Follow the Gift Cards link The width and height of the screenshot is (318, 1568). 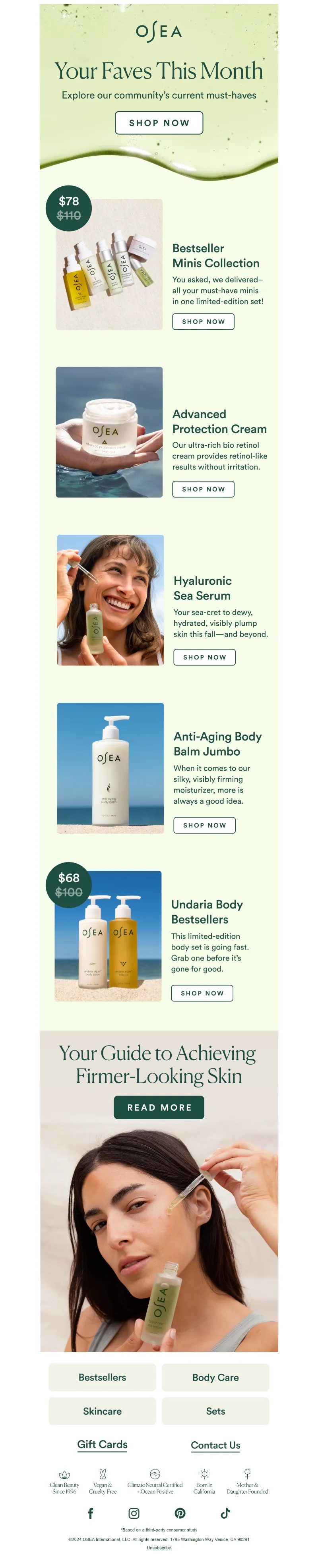[x=102, y=1444]
